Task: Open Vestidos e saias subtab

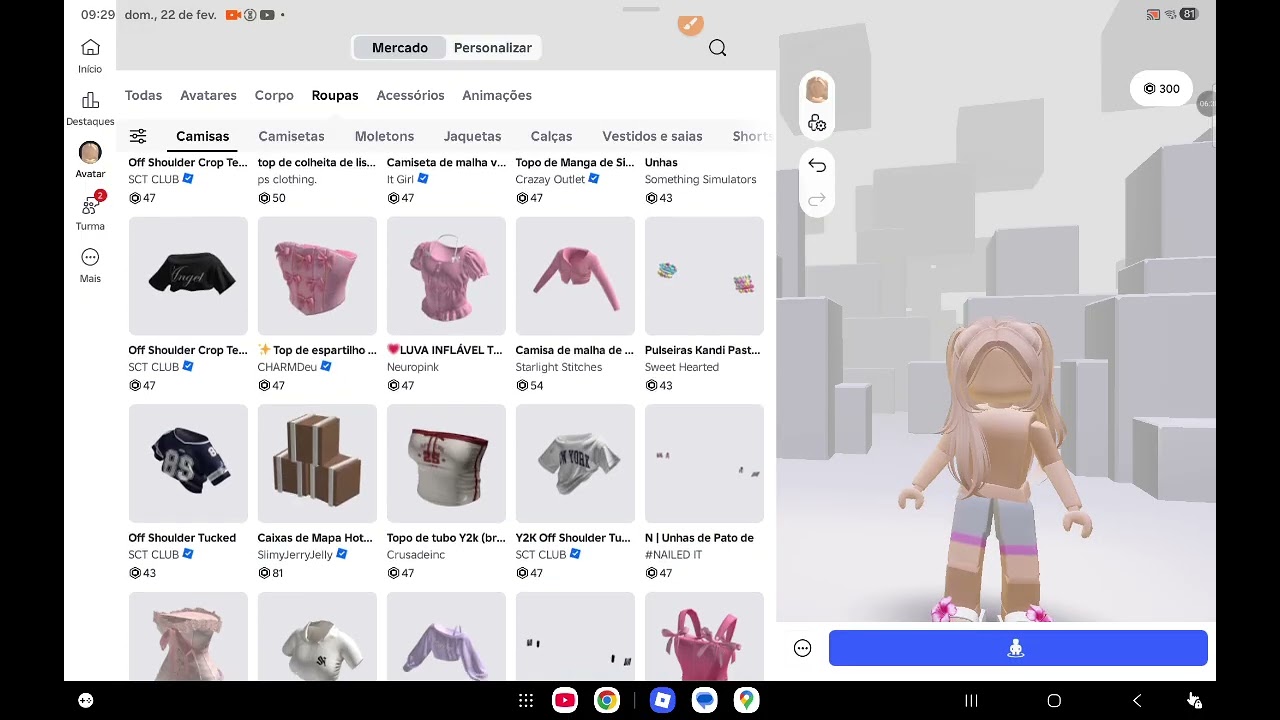Action: point(652,136)
